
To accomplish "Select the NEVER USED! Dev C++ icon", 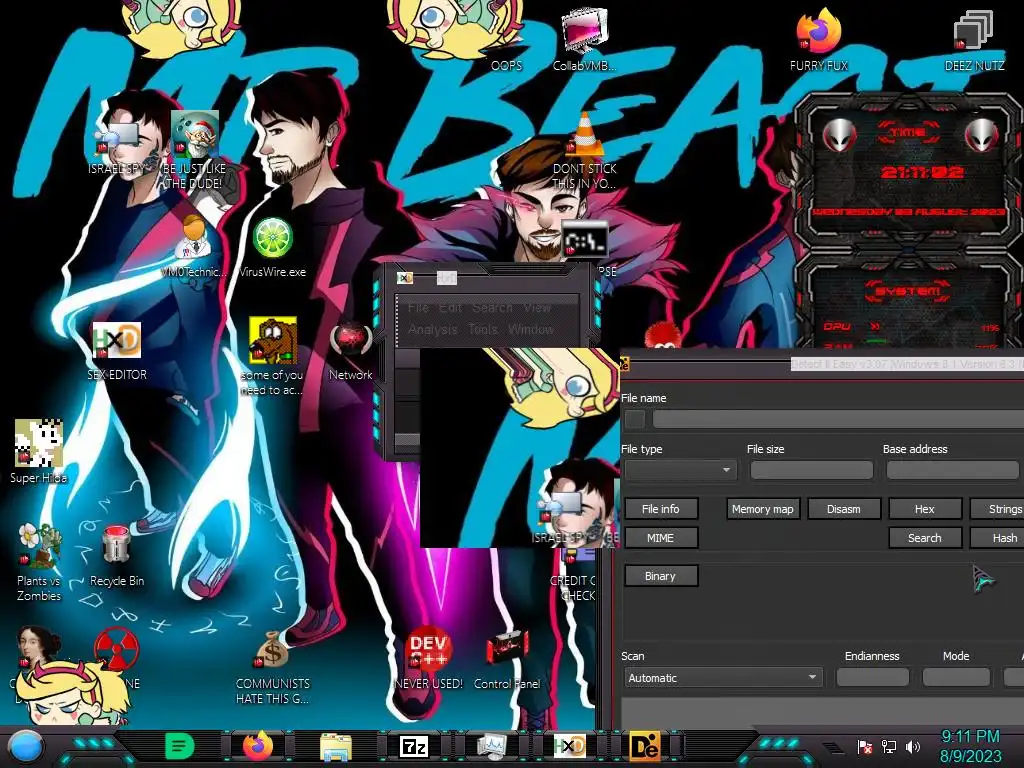I will pyautogui.click(x=428, y=658).
